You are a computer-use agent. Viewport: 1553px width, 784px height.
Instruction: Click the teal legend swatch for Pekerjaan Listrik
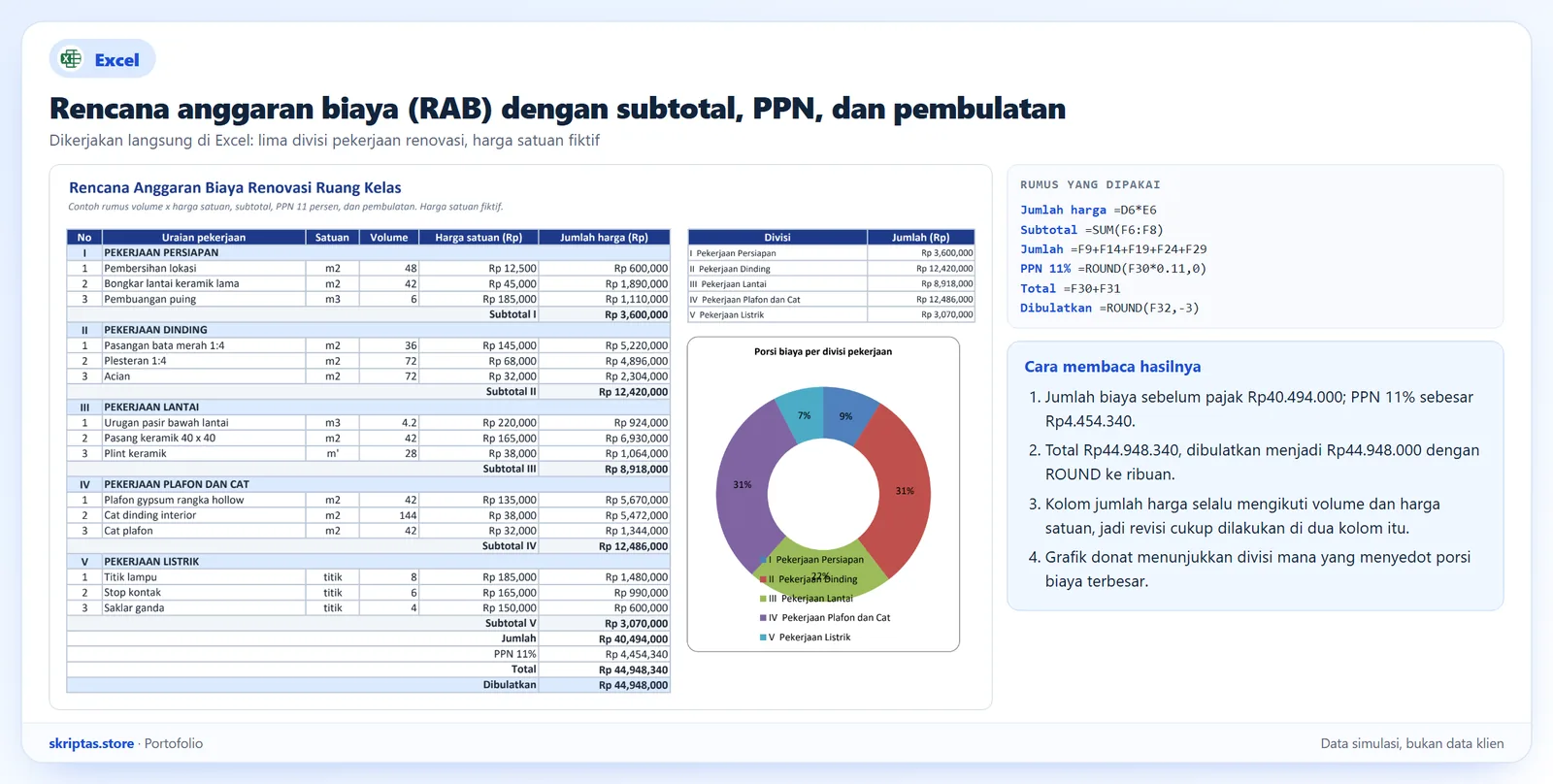(763, 637)
